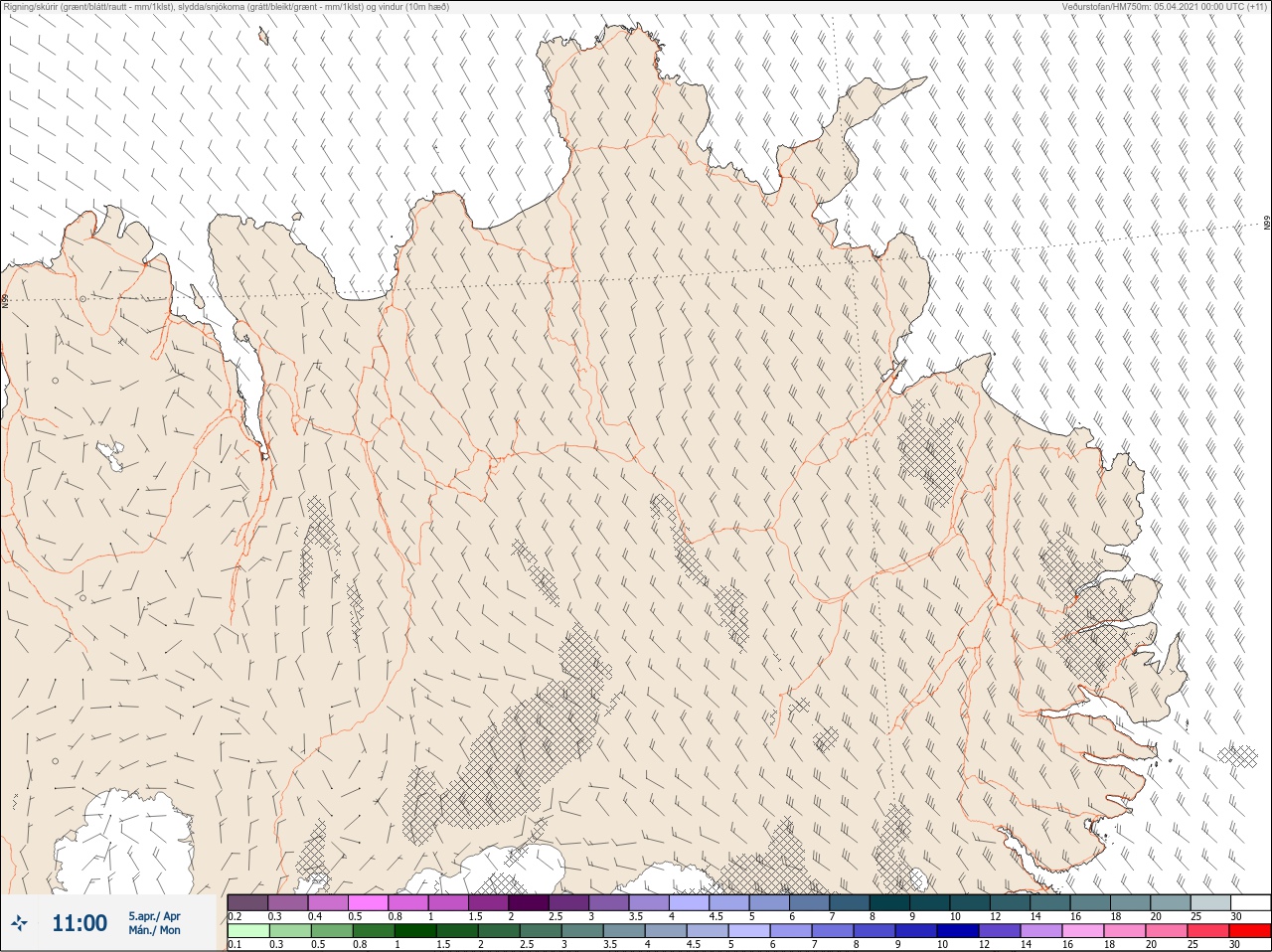The width and height of the screenshot is (1272, 952).
Task: Select the bright red swatch ending the lower legend row
Action: click(x=1250, y=931)
